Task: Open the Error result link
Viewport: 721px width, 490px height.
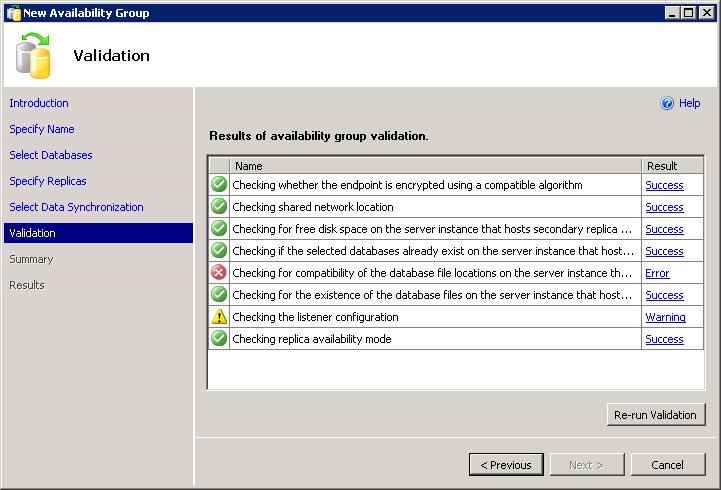Action: tap(657, 273)
